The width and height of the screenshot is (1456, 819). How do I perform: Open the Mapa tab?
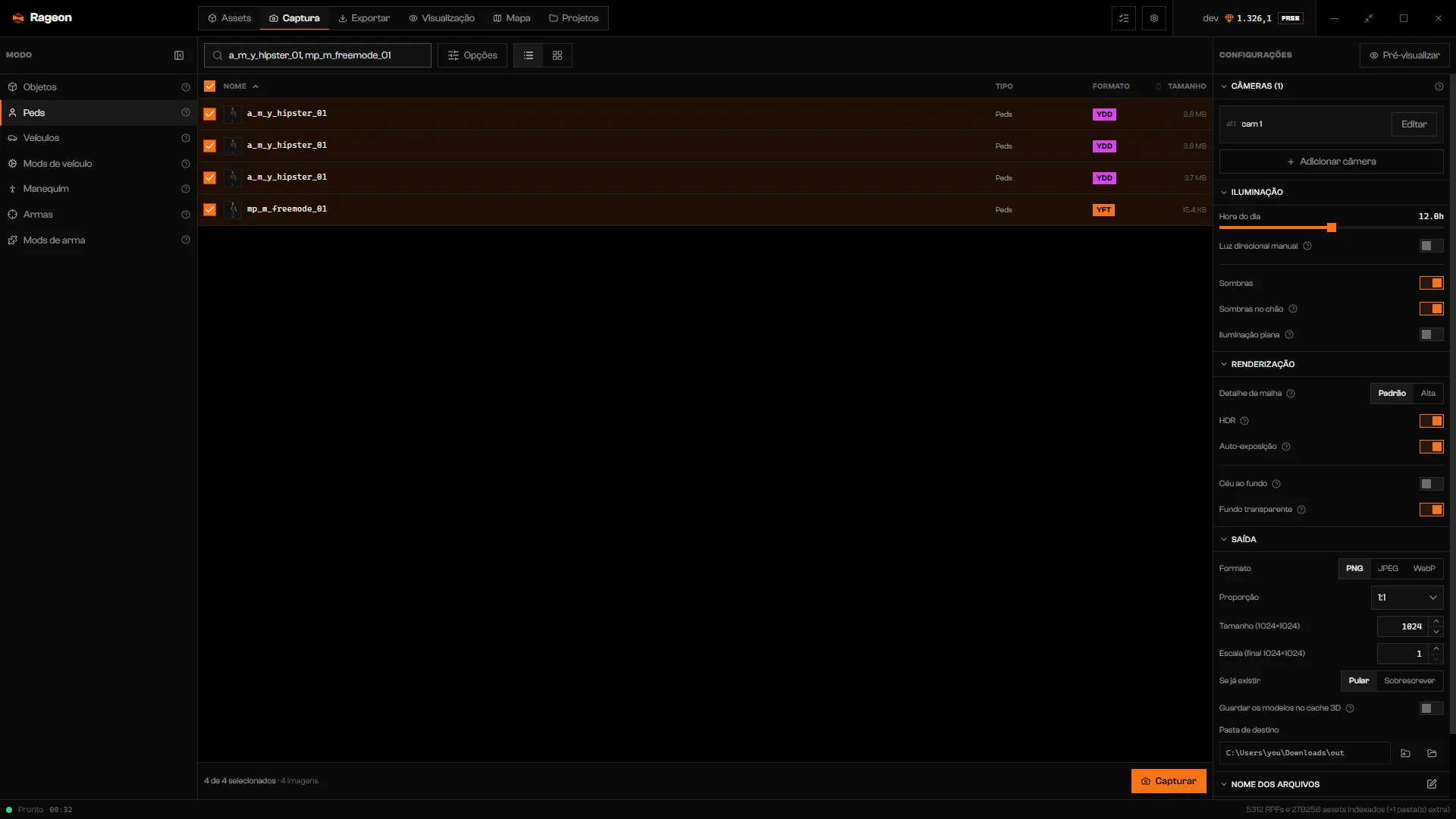(x=512, y=18)
